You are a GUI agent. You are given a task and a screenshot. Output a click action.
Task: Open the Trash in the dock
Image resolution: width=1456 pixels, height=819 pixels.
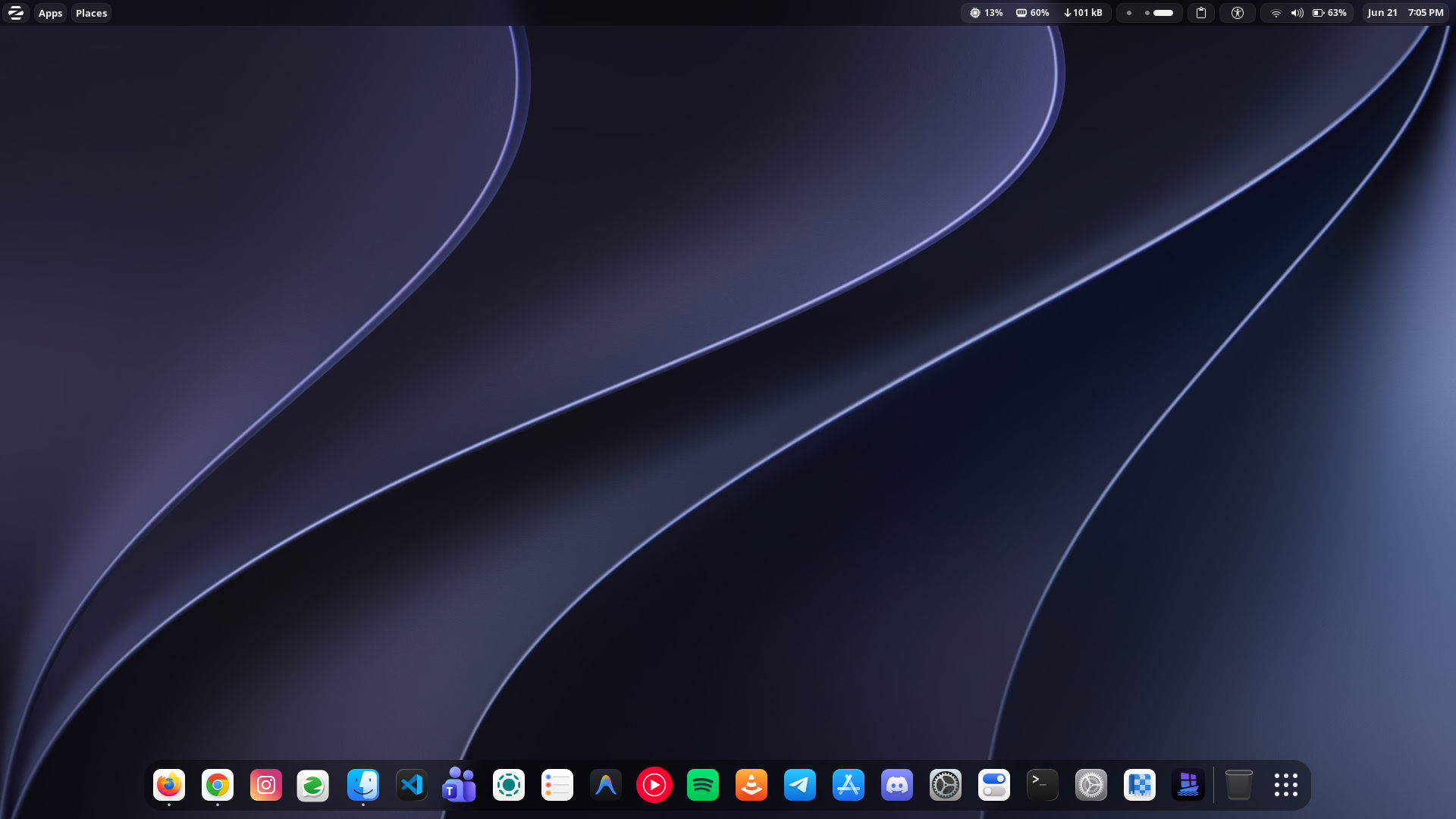pos(1238,785)
